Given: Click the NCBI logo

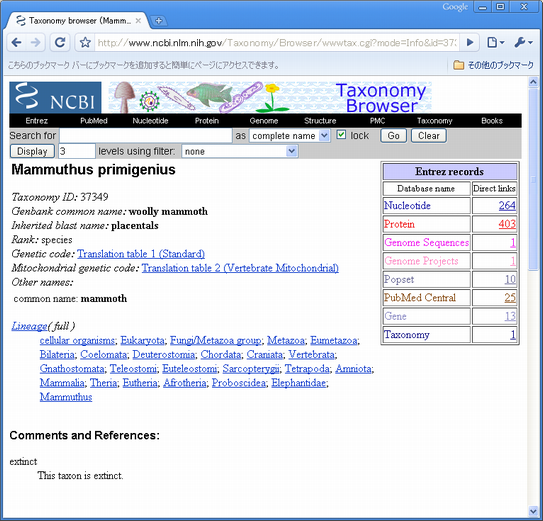Looking at the screenshot, I should 55,97.
